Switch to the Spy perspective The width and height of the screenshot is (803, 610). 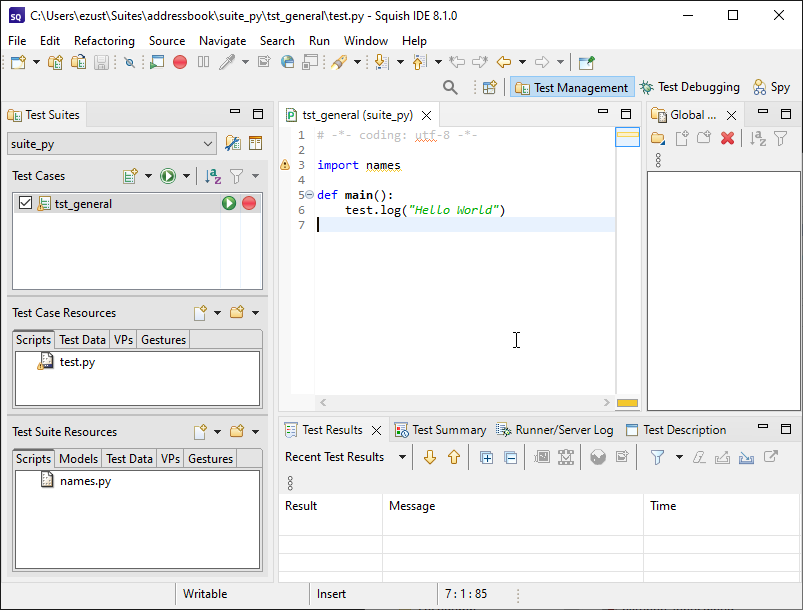tap(771, 87)
